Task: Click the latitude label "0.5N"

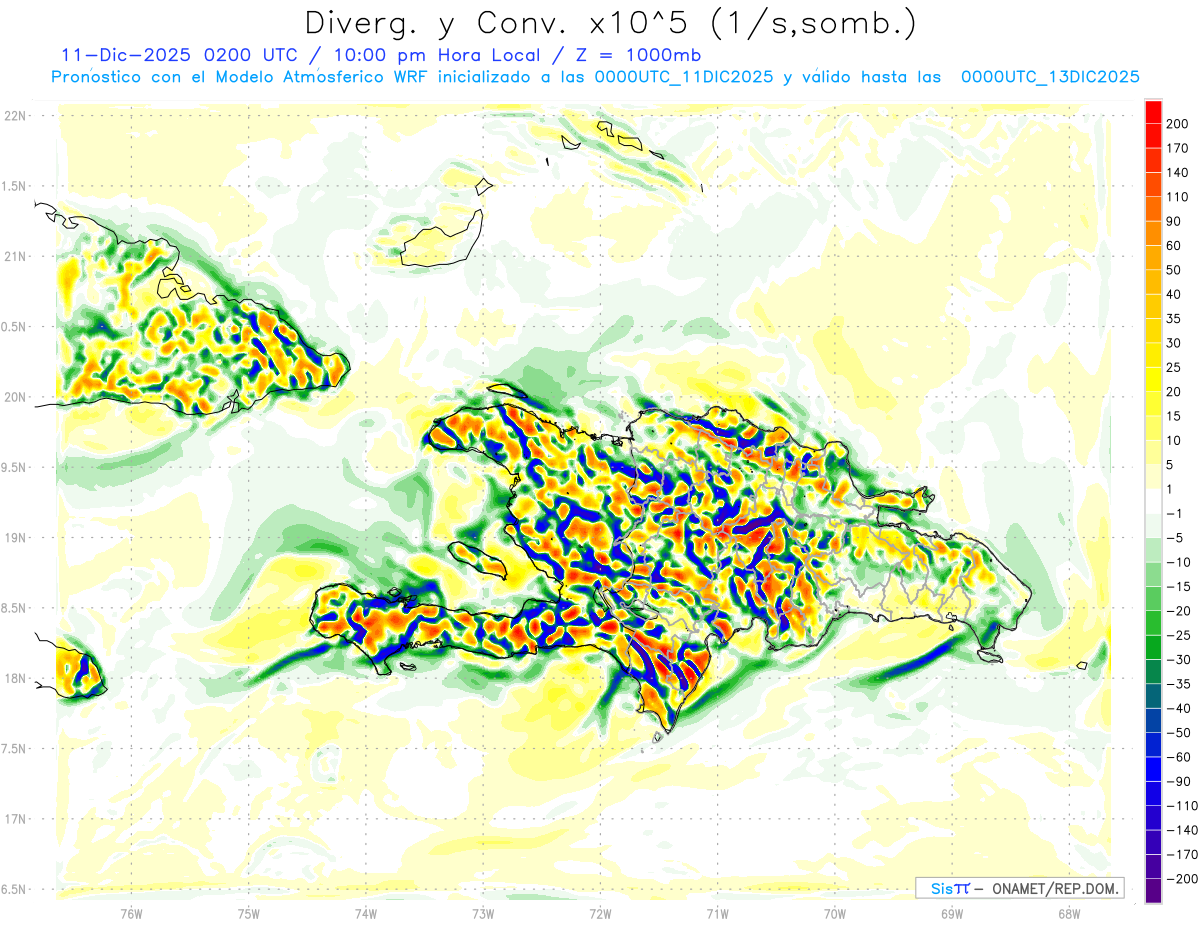Action: 14,327
